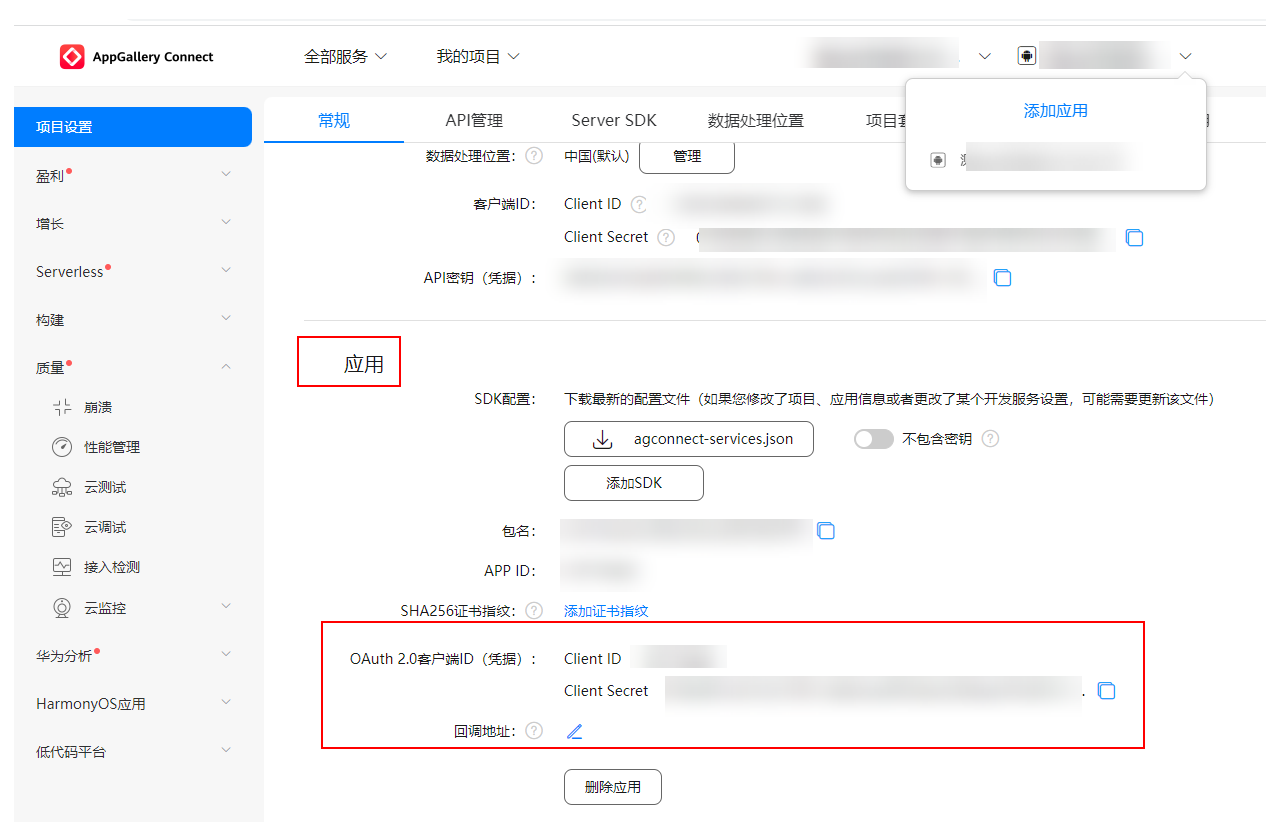Copy the OAuth 2.0 Client Secret
Image resolution: width=1266 pixels, height=822 pixels.
[1106, 690]
